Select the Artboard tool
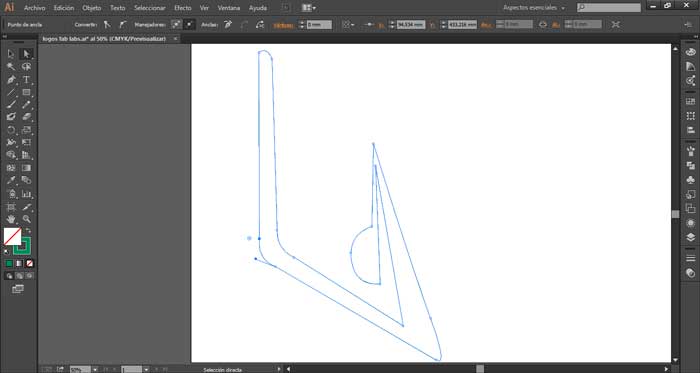This screenshot has width=700, height=373. coord(11,207)
